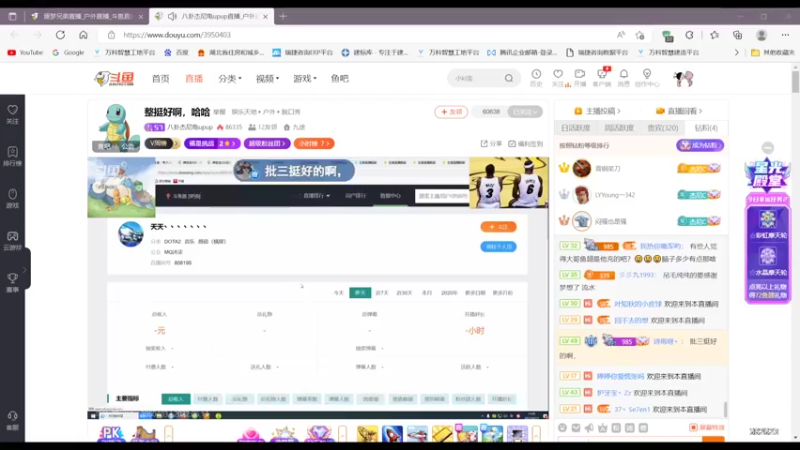Click the 友邻 plus button
Viewport: 800px width, 450px height.
pos(451,112)
